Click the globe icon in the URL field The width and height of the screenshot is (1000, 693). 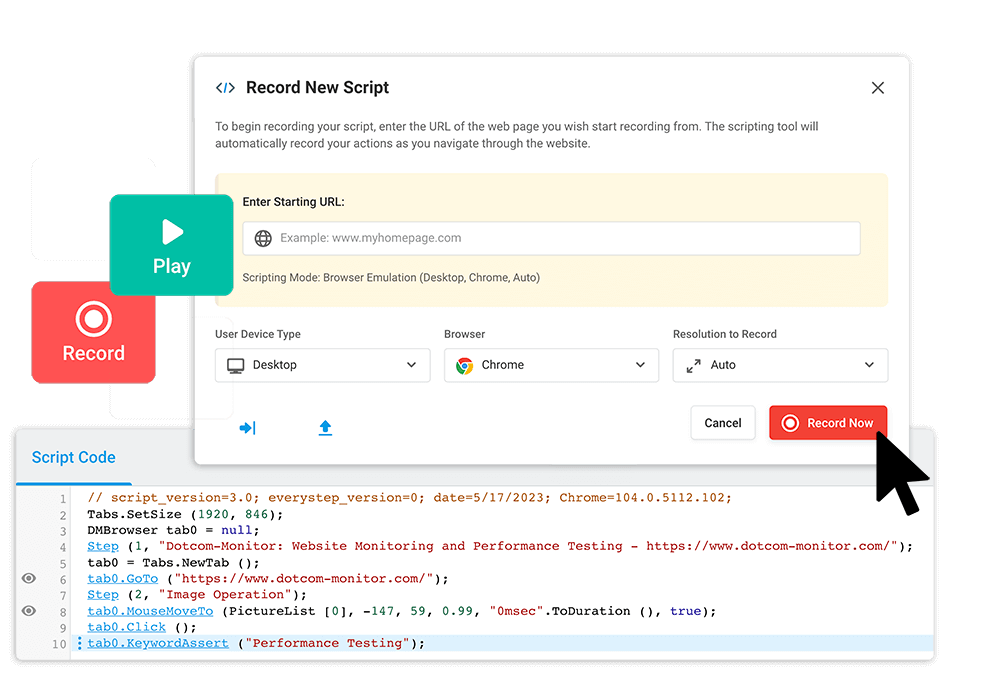(x=262, y=238)
